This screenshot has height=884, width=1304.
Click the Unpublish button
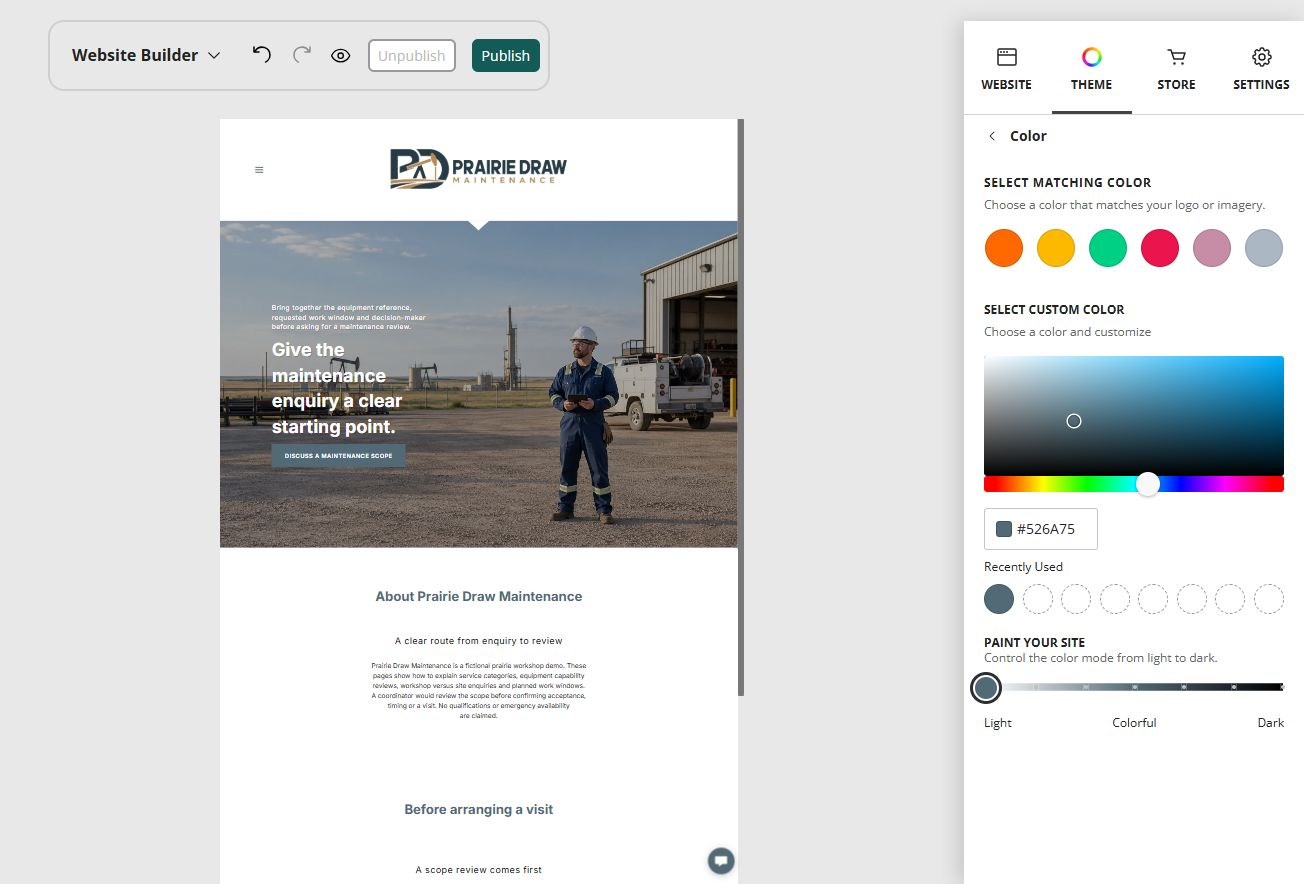pos(412,56)
